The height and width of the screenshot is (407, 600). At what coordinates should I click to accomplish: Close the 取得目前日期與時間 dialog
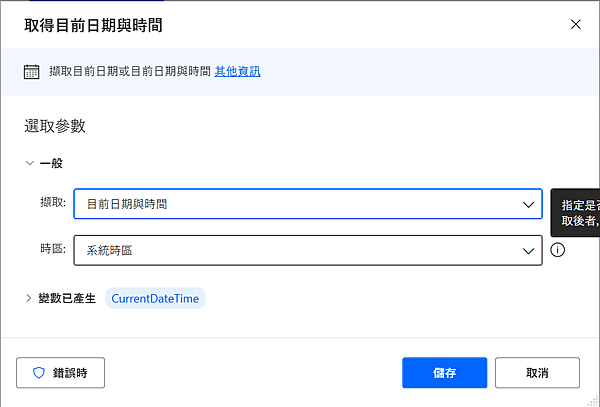tap(575, 24)
